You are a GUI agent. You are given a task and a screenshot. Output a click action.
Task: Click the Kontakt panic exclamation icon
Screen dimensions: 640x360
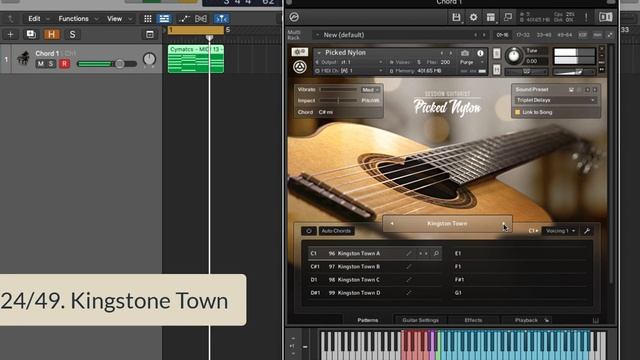coord(586,17)
